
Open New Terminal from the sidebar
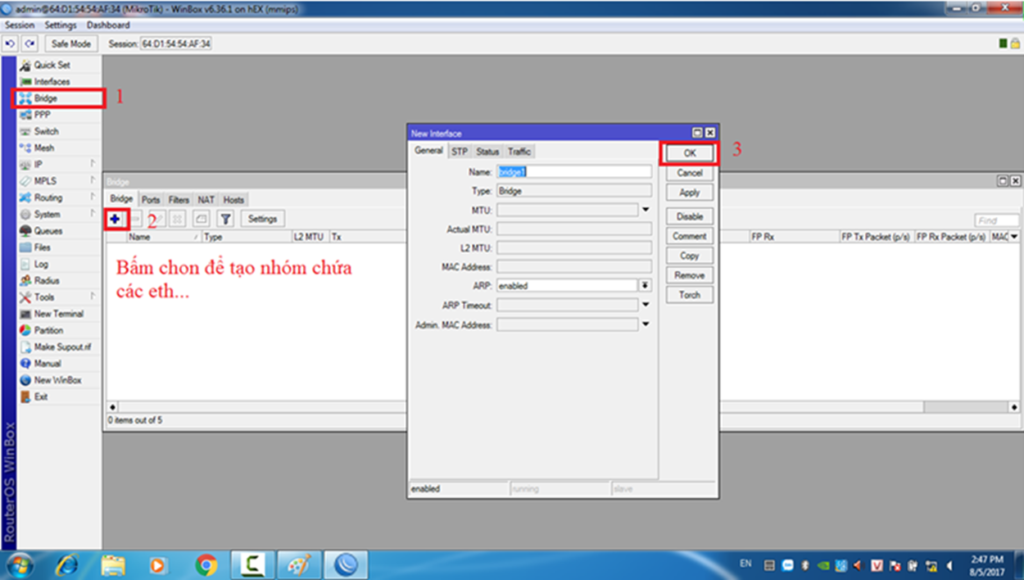pos(58,314)
